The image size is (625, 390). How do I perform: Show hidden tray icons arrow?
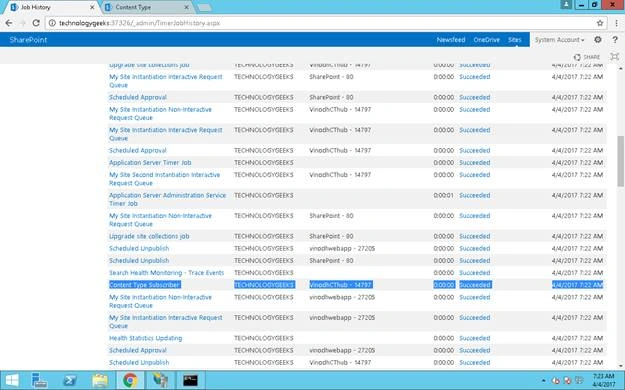coord(543,381)
